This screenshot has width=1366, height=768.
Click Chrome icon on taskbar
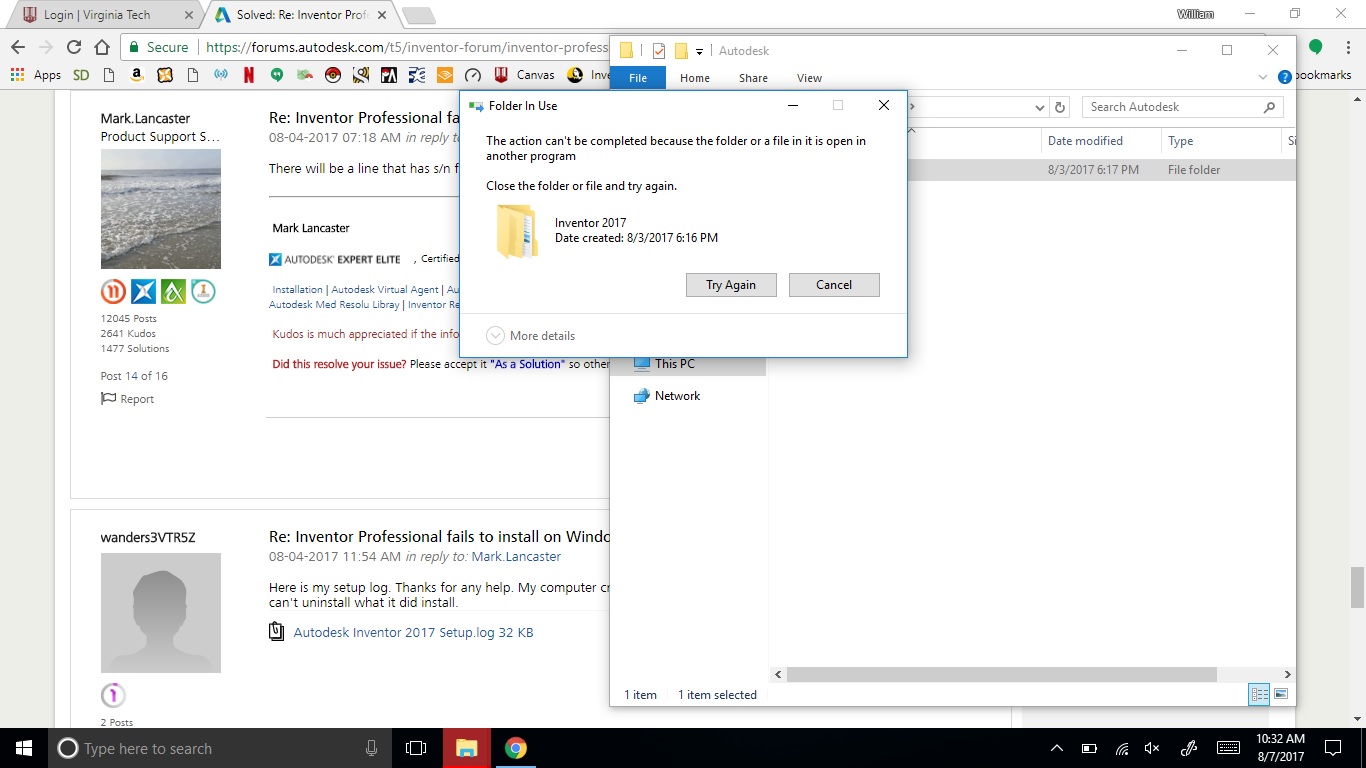click(515, 748)
